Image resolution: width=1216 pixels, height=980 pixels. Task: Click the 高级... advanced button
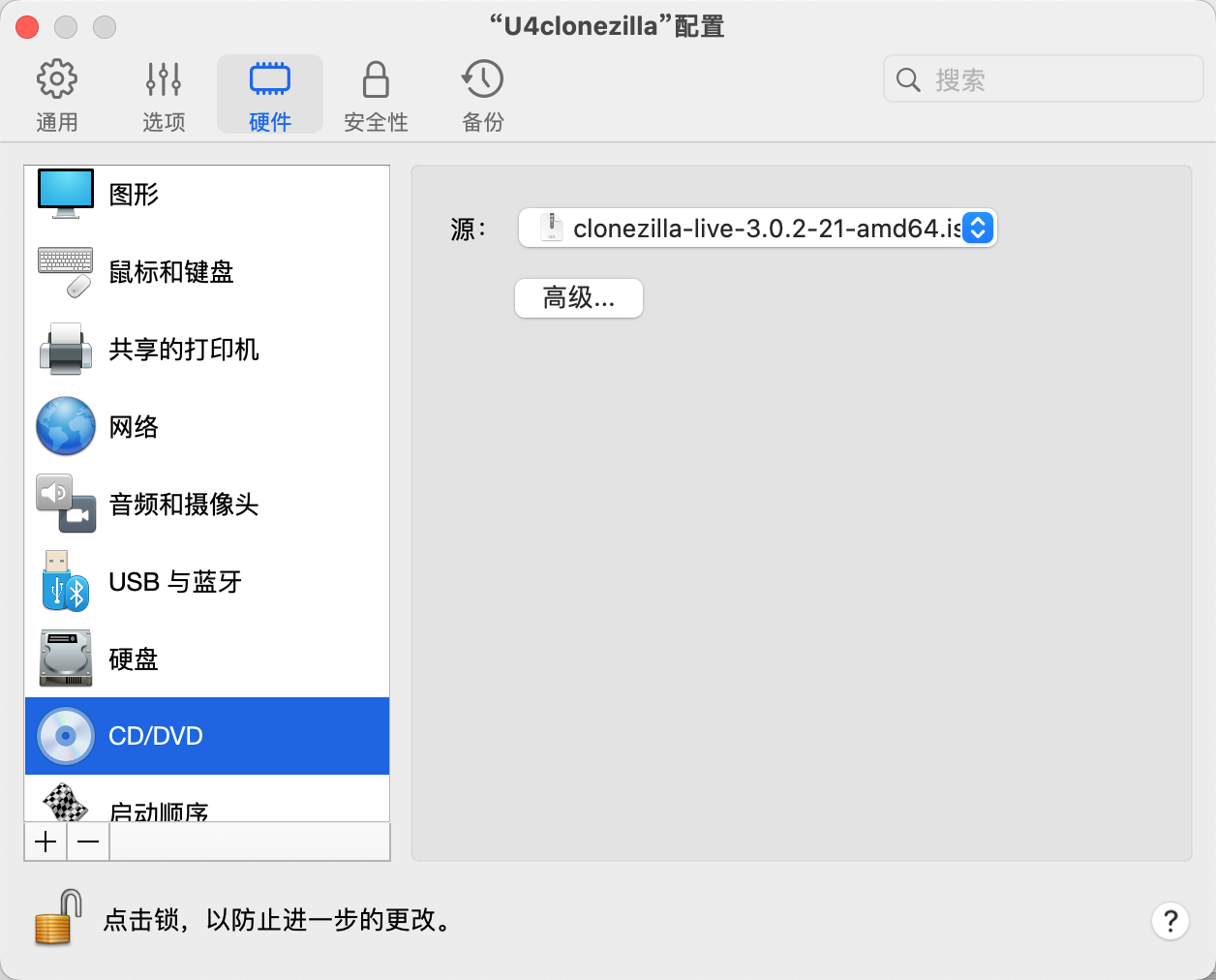coord(579,298)
